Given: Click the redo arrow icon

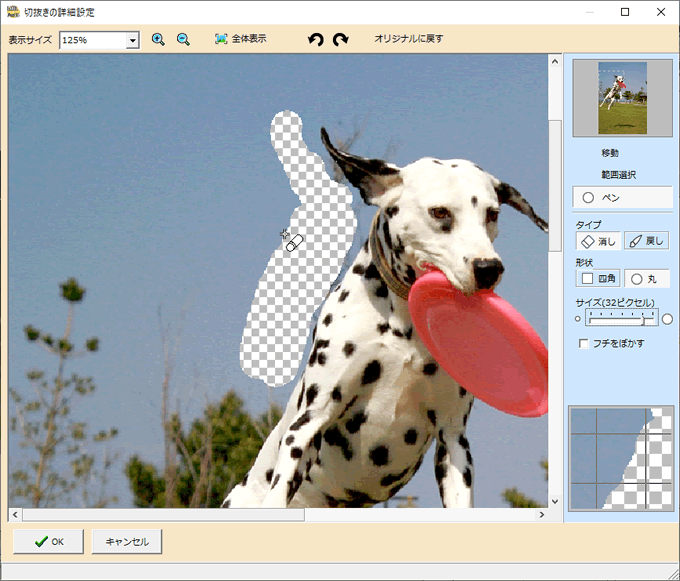Looking at the screenshot, I should [x=341, y=40].
